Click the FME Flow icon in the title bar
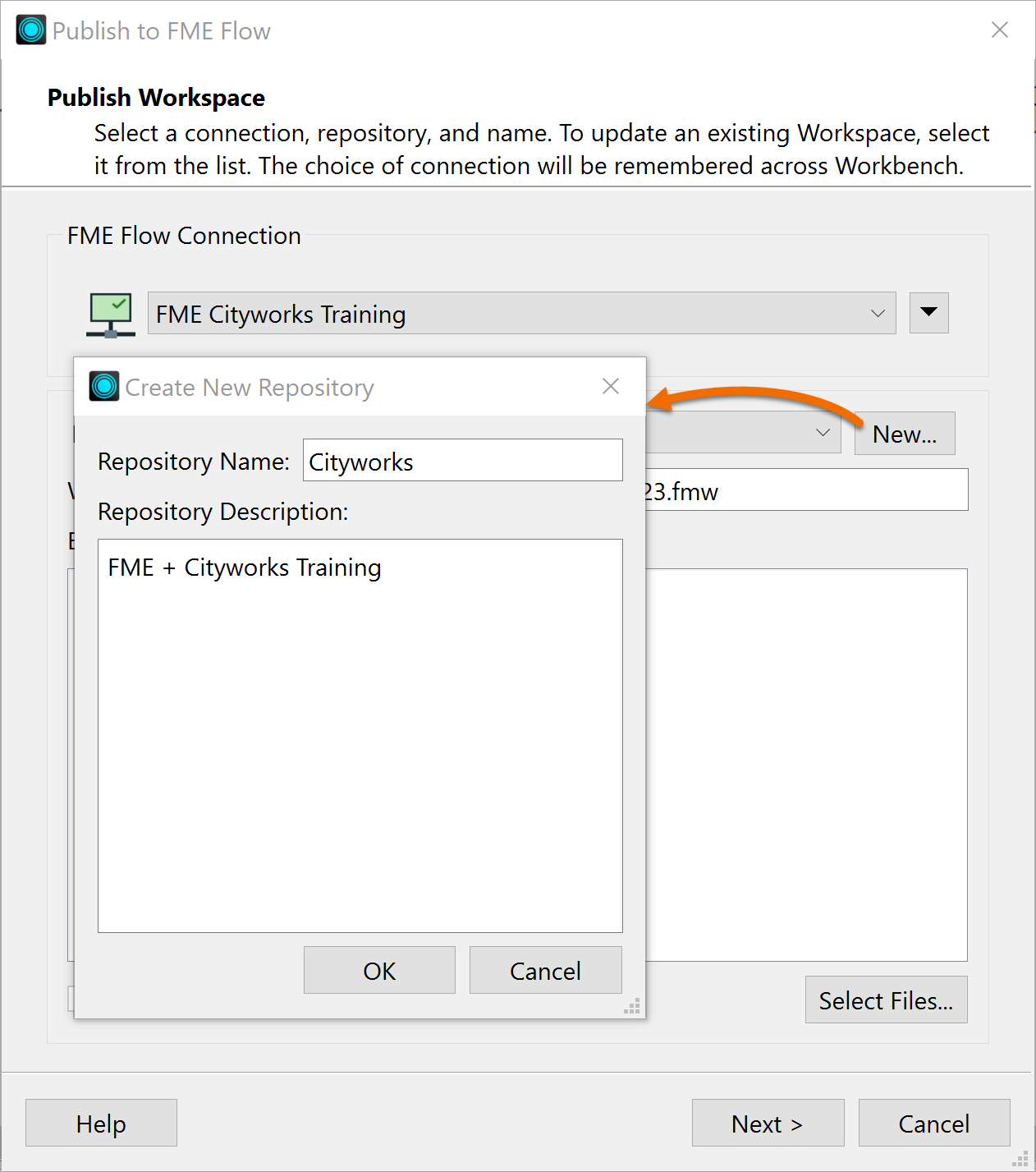This screenshot has height=1172, width=1036. [30, 30]
